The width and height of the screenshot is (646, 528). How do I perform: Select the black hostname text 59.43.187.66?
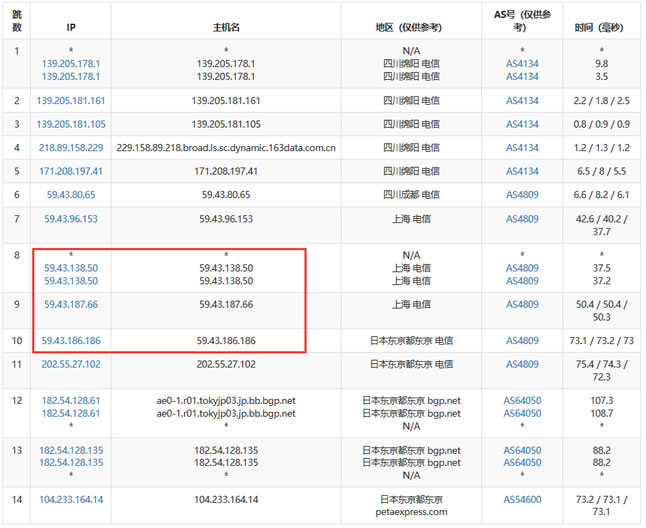(x=226, y=304)
